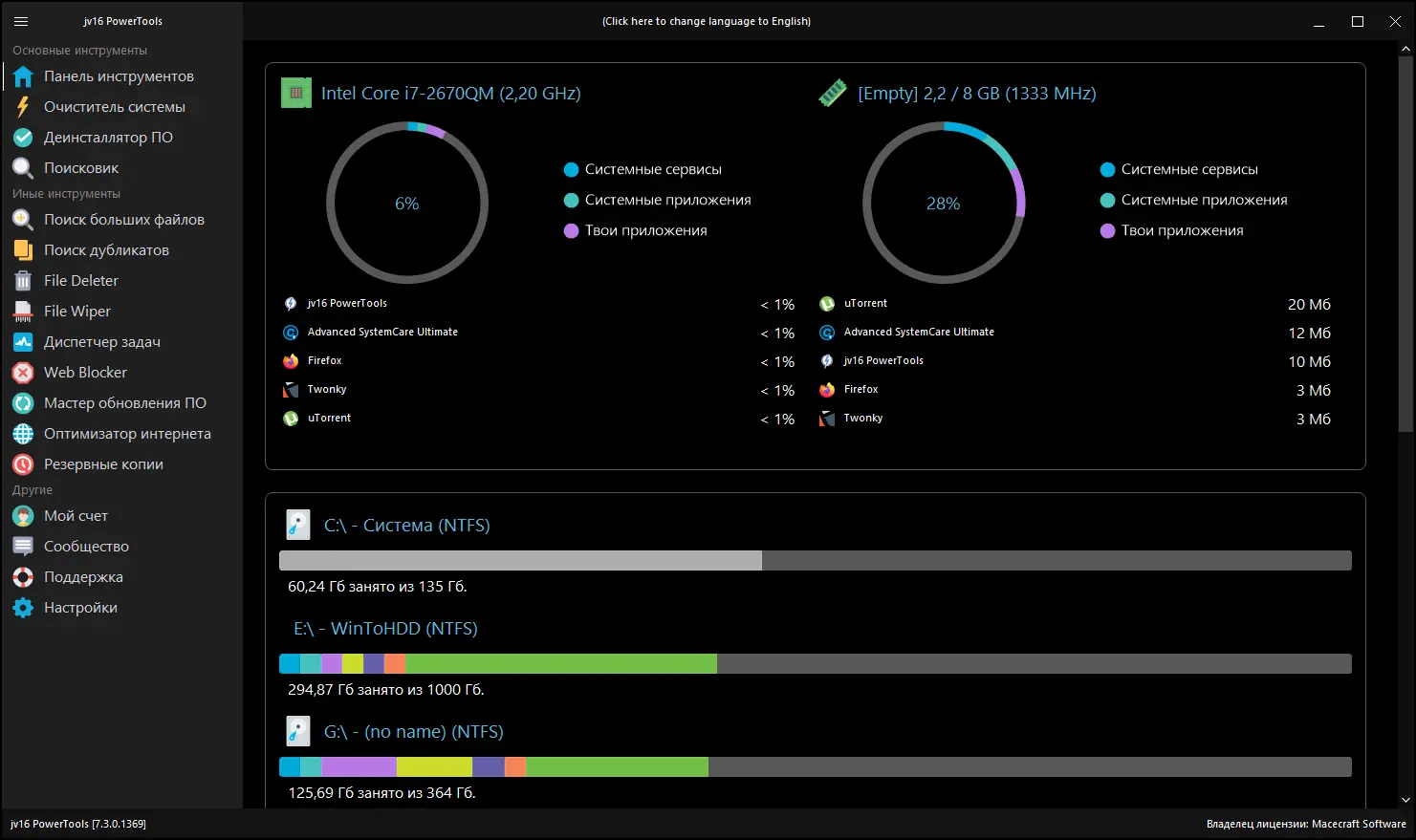This screenshot has height=840, width=1416.
Task: Click the lifebuoy icon for Поддержка
Action: [x=23, y=577]
